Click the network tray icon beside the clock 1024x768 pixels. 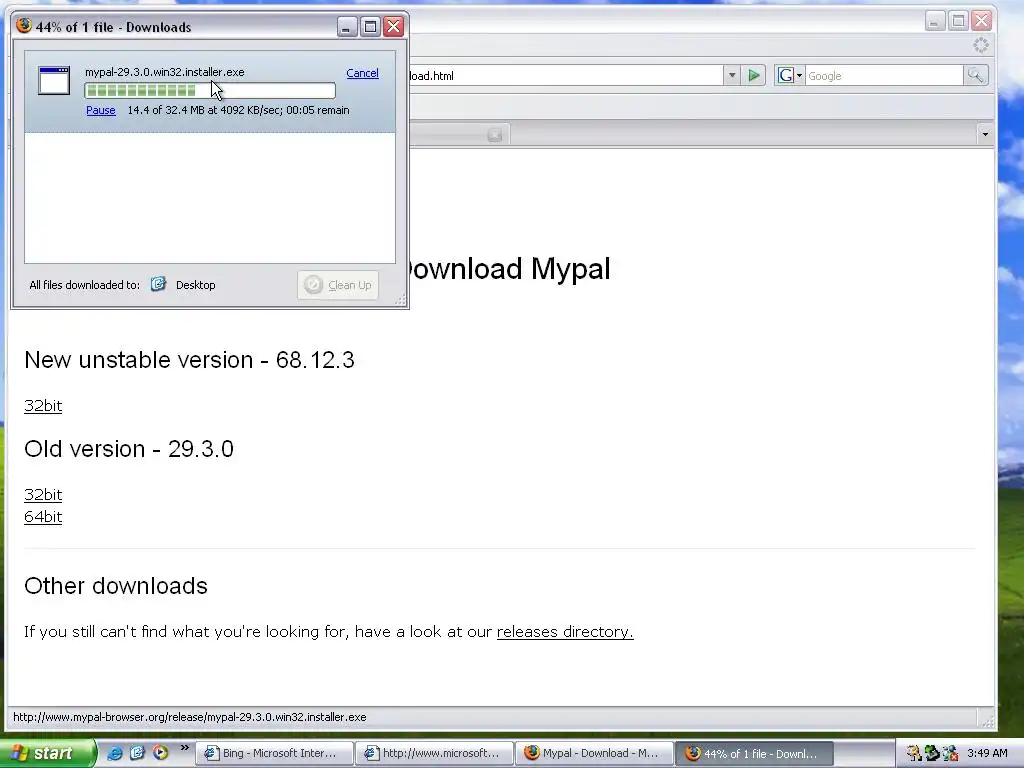click(950, 754)
